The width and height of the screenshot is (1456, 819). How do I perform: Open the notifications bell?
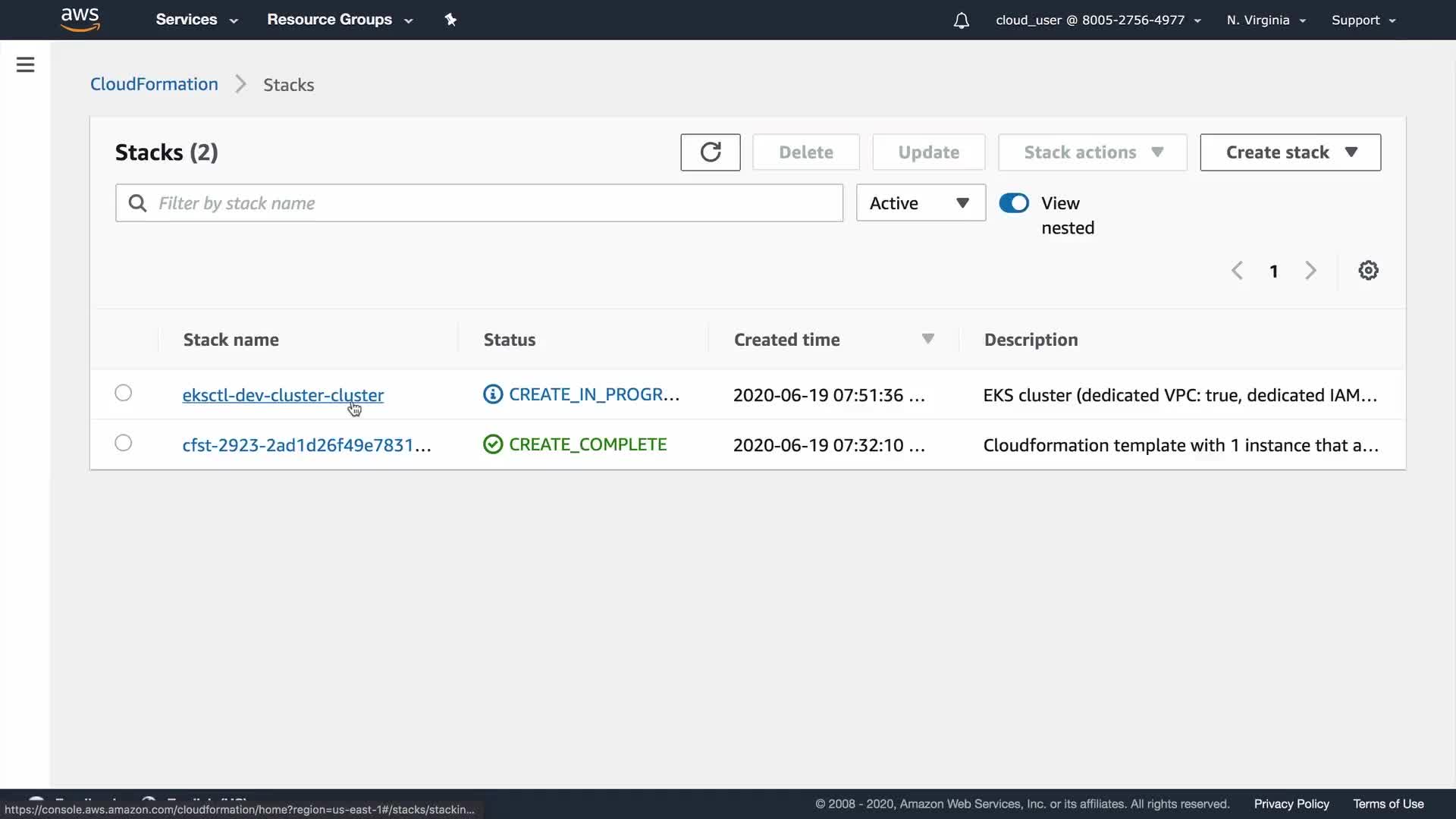pyautogui.click(x=961, y=20)
